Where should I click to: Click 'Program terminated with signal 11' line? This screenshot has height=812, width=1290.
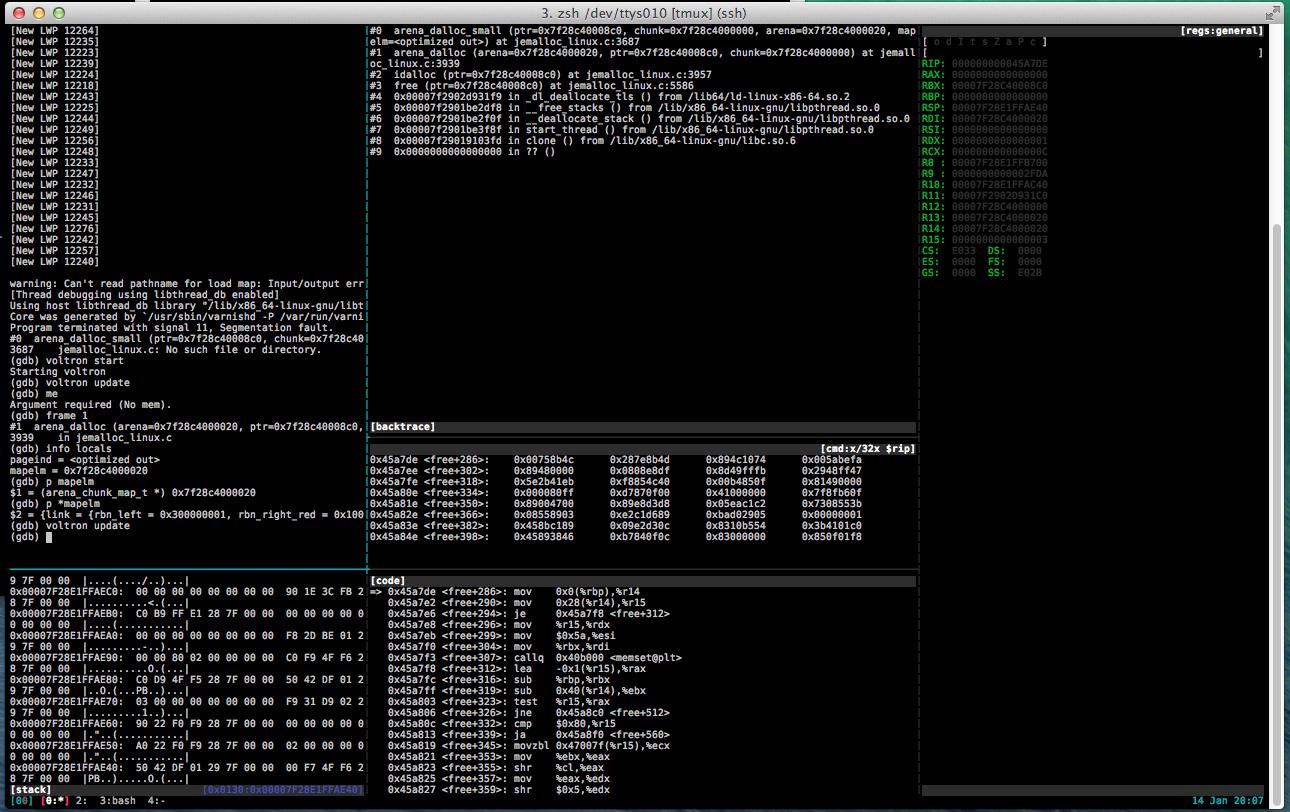171,328
